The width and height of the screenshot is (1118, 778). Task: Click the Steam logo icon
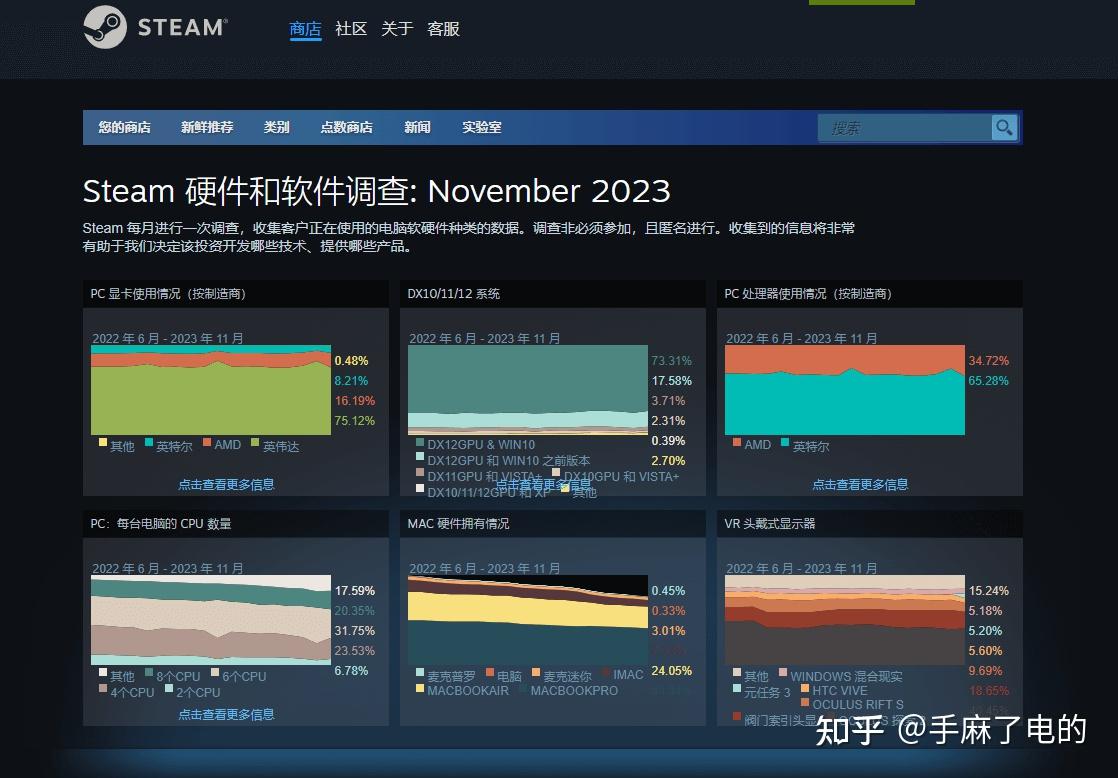(105, 27)
